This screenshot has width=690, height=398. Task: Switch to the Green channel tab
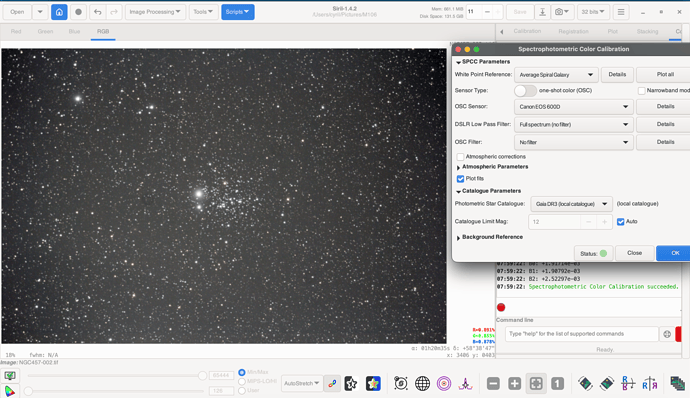pyautogui.click(x=45, y=31)
